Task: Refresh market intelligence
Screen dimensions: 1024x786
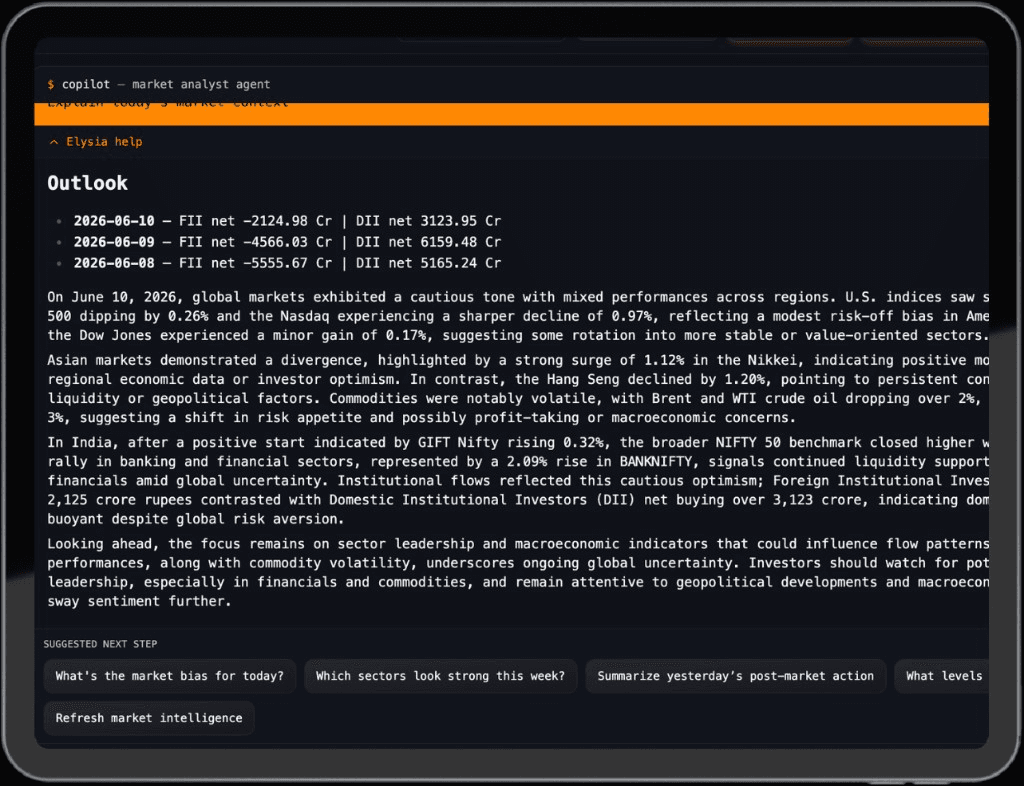Action: 149,718
